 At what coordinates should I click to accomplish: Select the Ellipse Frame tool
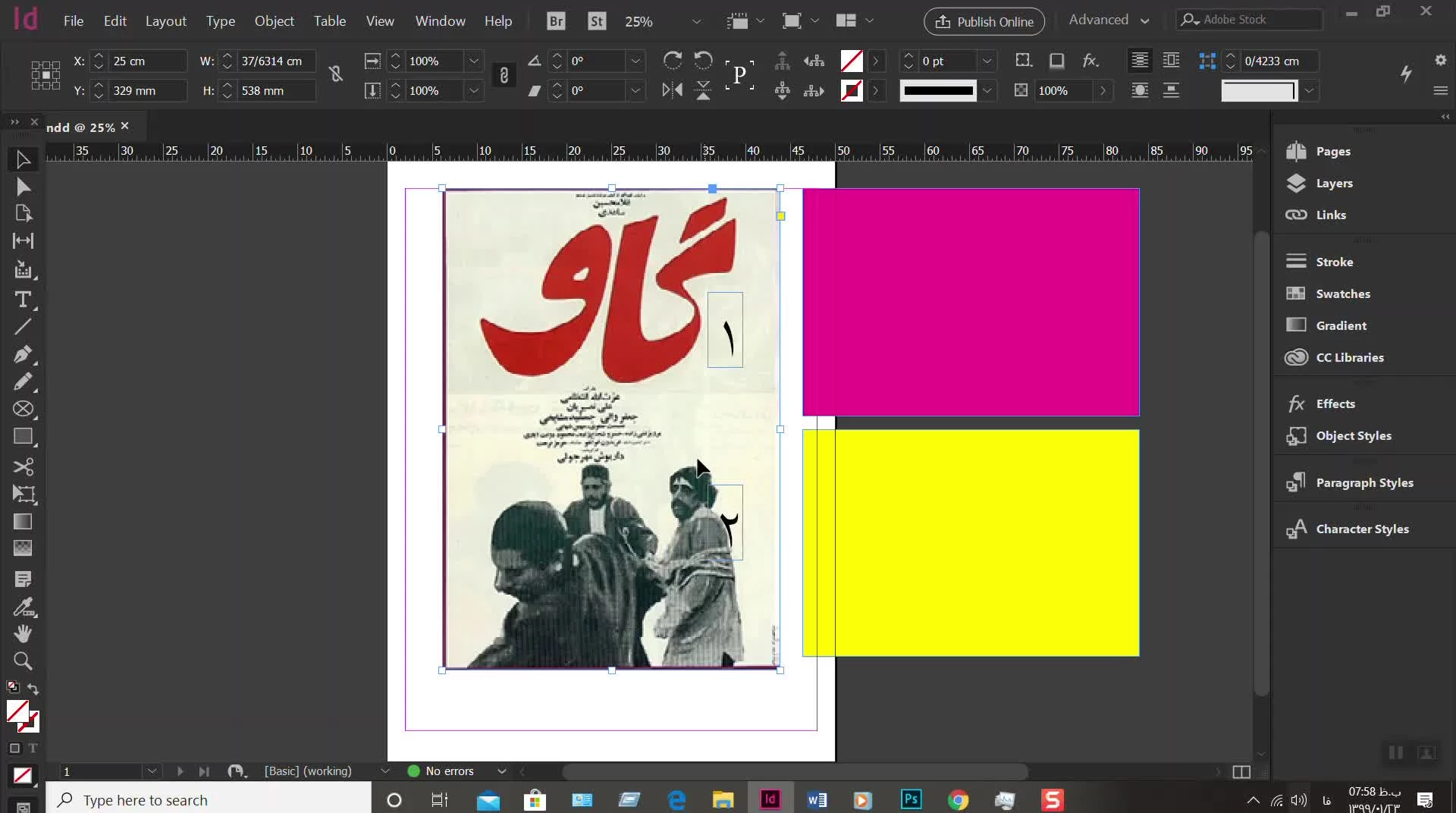click(x=23, y=410)
